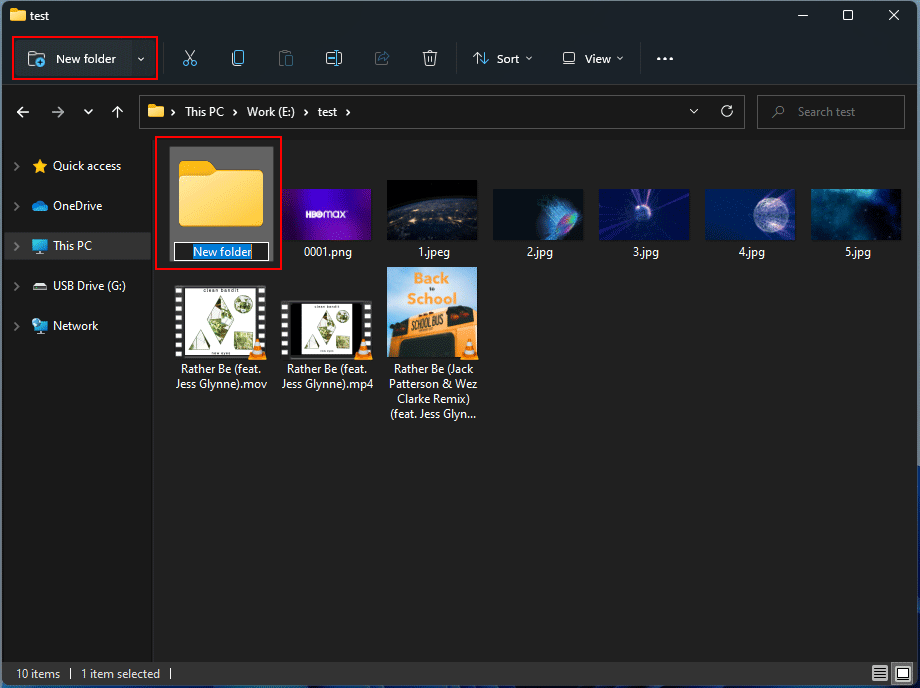Screen dimensions: 920x688
Task: Expand the New folder split-button arrow
Action: point(141,58)
